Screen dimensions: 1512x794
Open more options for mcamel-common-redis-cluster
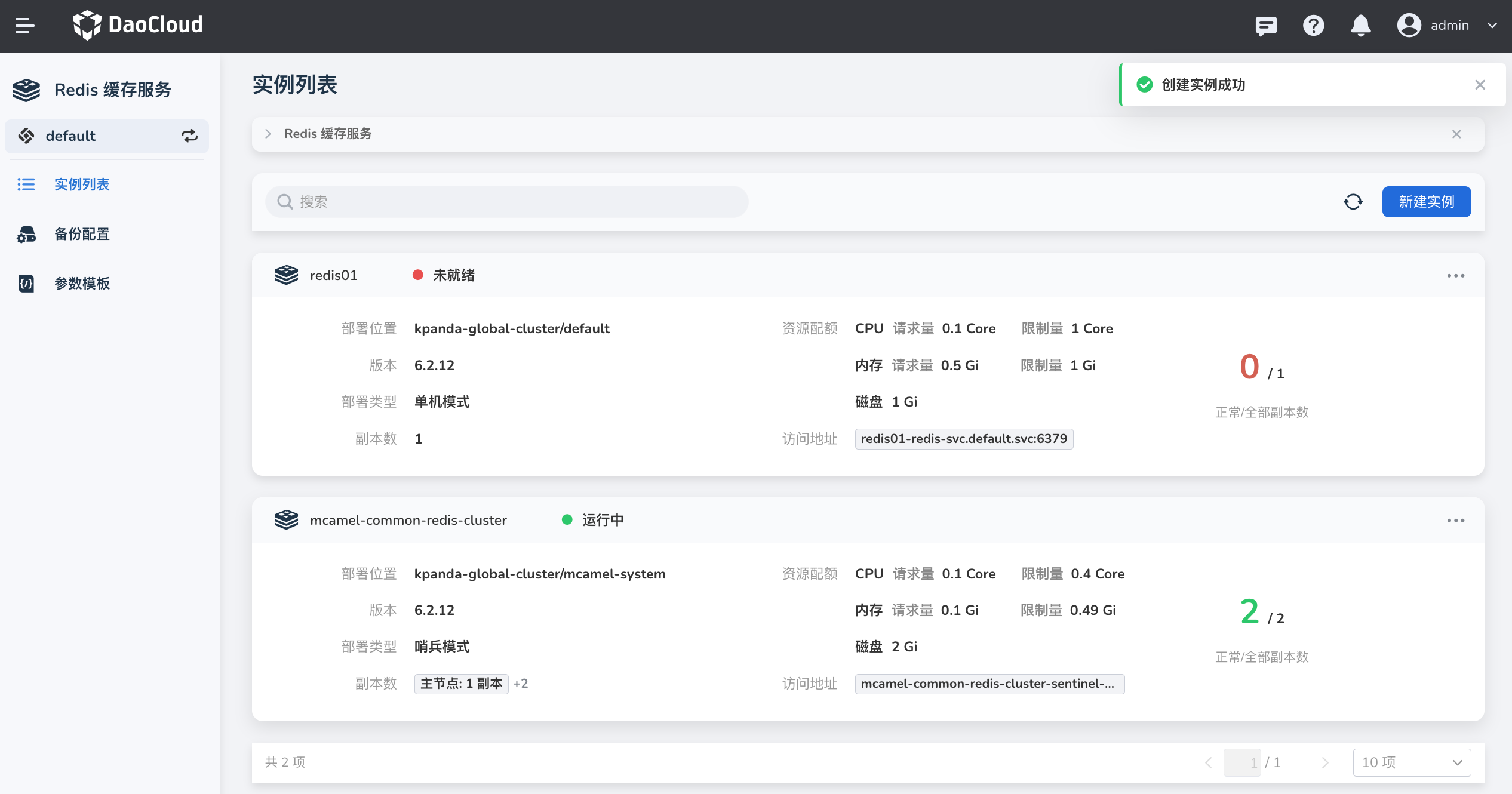1455,521
